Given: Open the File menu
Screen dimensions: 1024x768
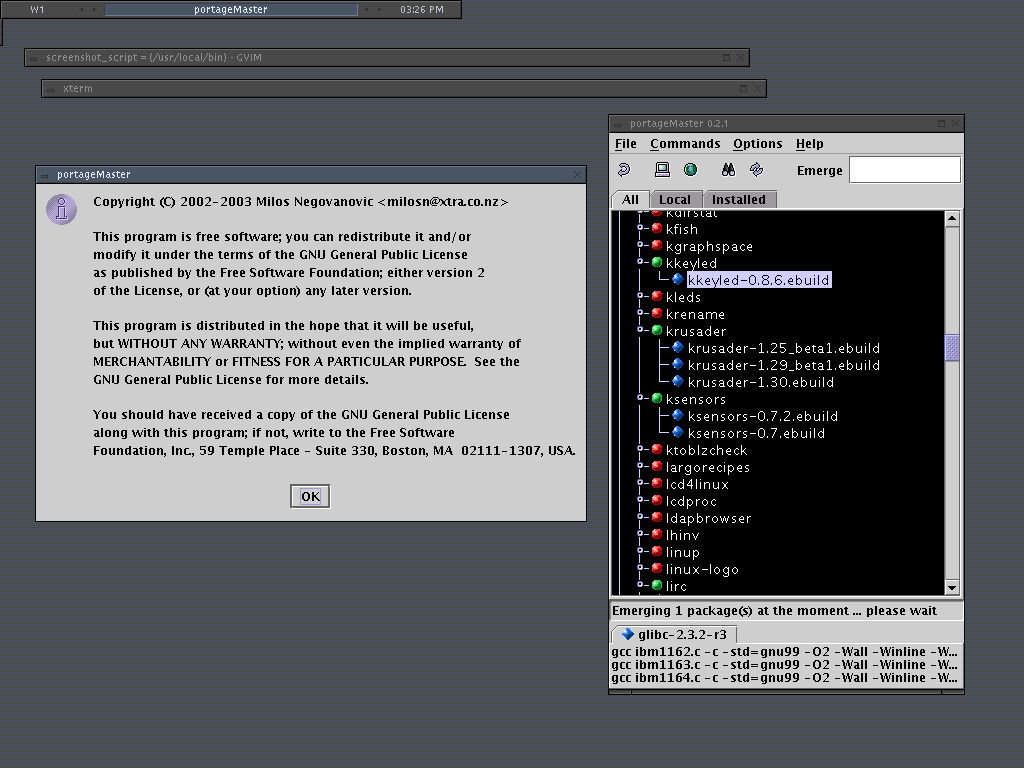Looking at the screenshot, I should 625,144.
